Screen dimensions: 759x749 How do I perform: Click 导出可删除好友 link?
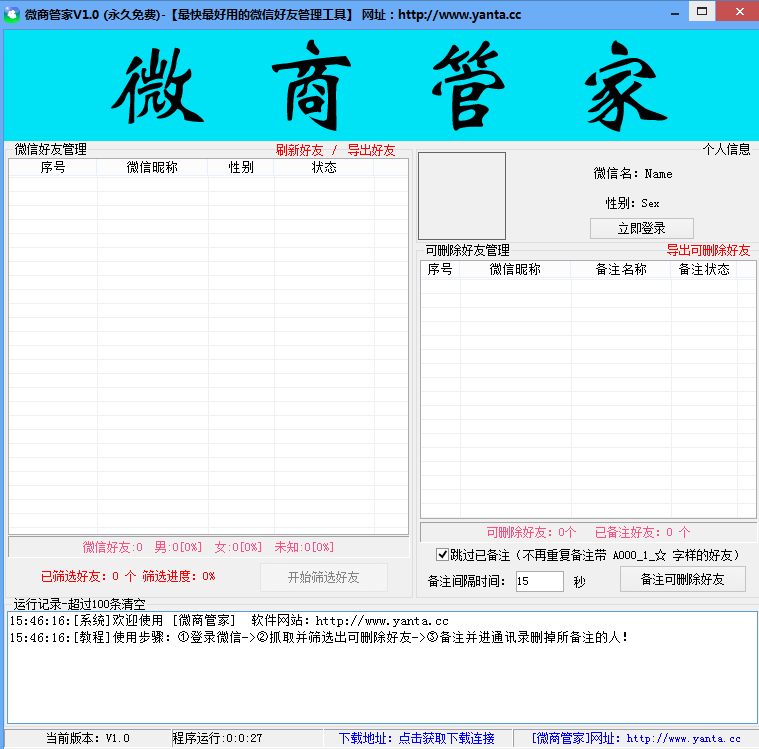tap(708, 250)
